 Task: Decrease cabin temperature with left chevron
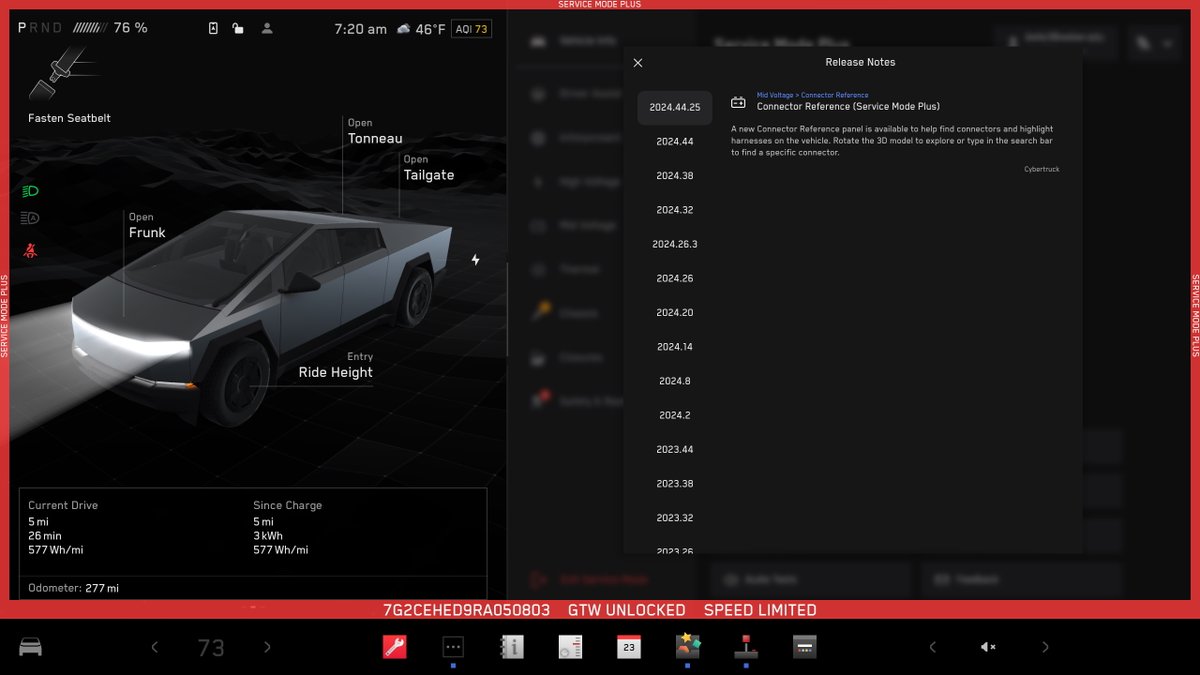pos(154,647)
